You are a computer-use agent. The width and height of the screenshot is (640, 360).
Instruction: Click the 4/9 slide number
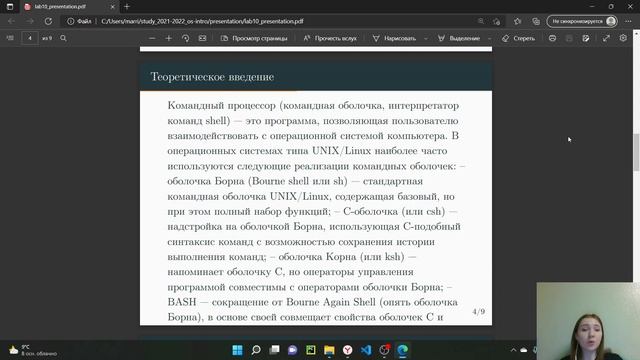point(479,311)
